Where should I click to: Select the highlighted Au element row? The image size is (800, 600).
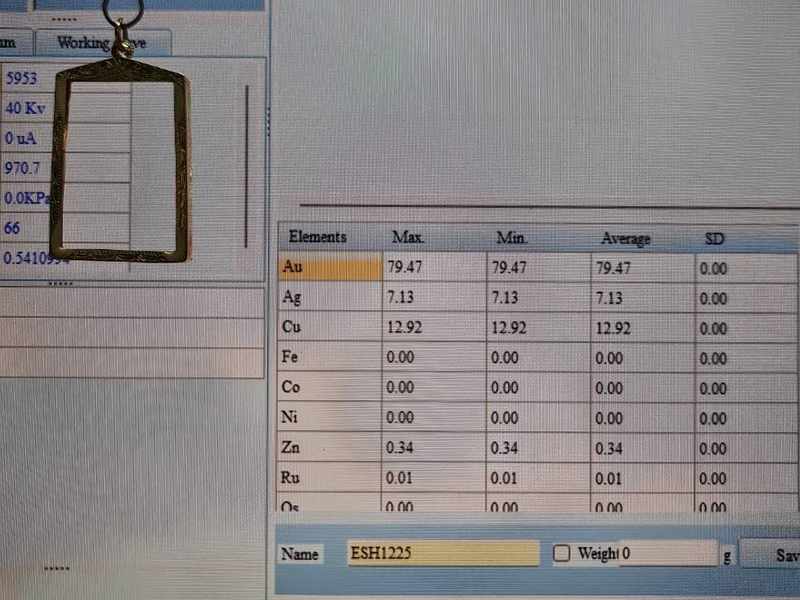pos(329,268)
